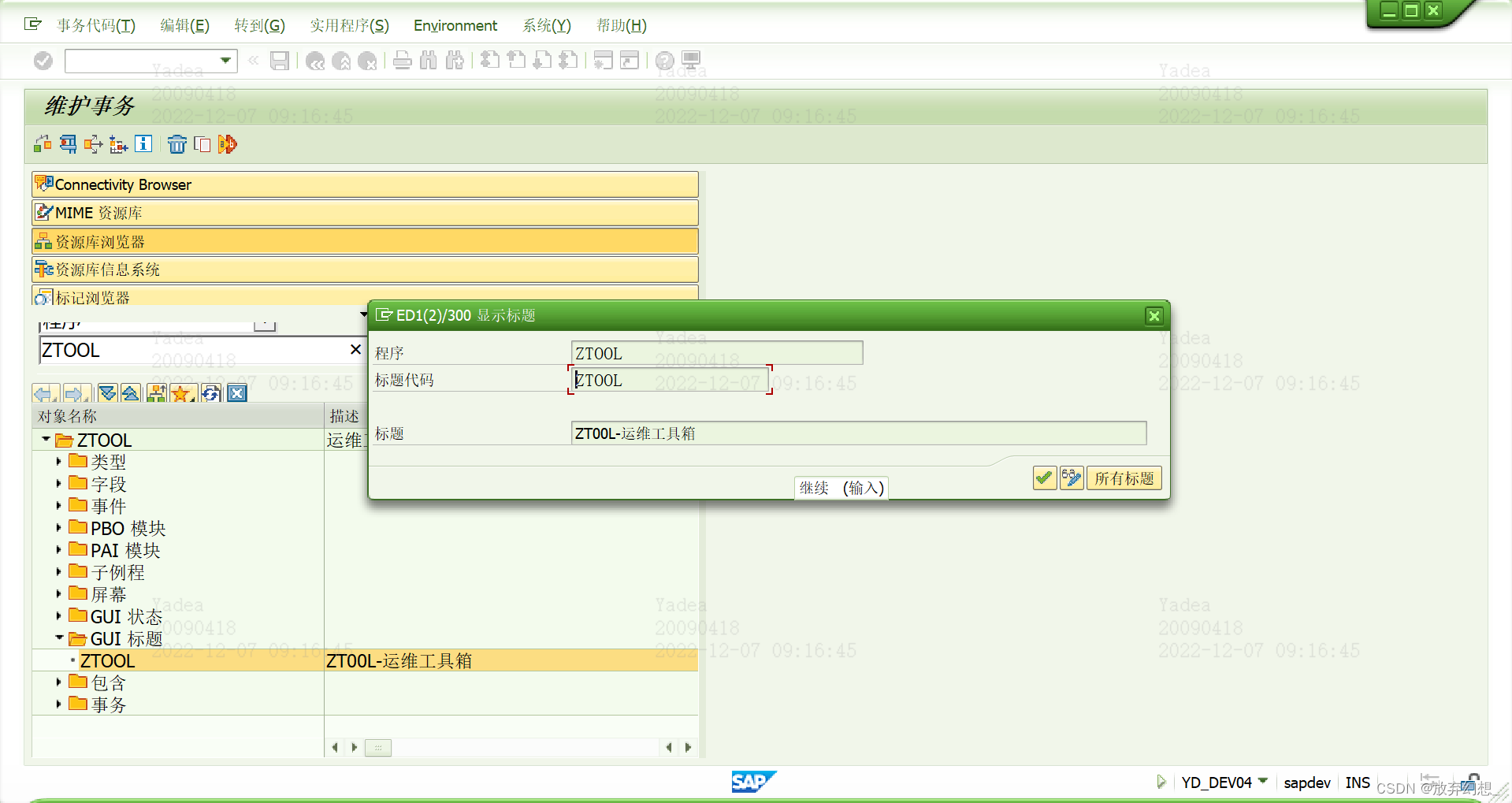Click the Help question mark icon
Viewport: 1512px width, 803px height.
665,61
